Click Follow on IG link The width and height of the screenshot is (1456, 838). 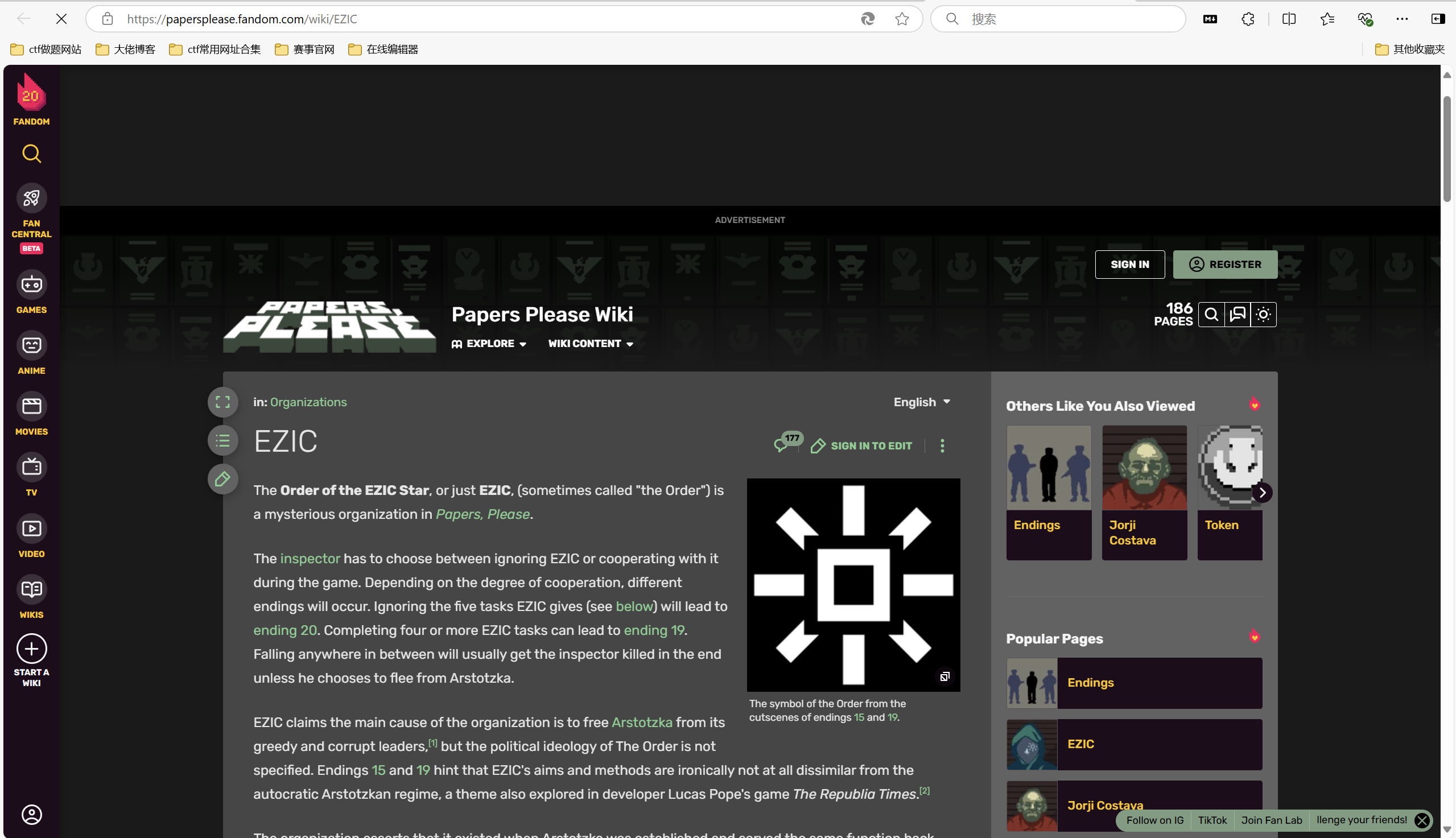[1154, 820]
